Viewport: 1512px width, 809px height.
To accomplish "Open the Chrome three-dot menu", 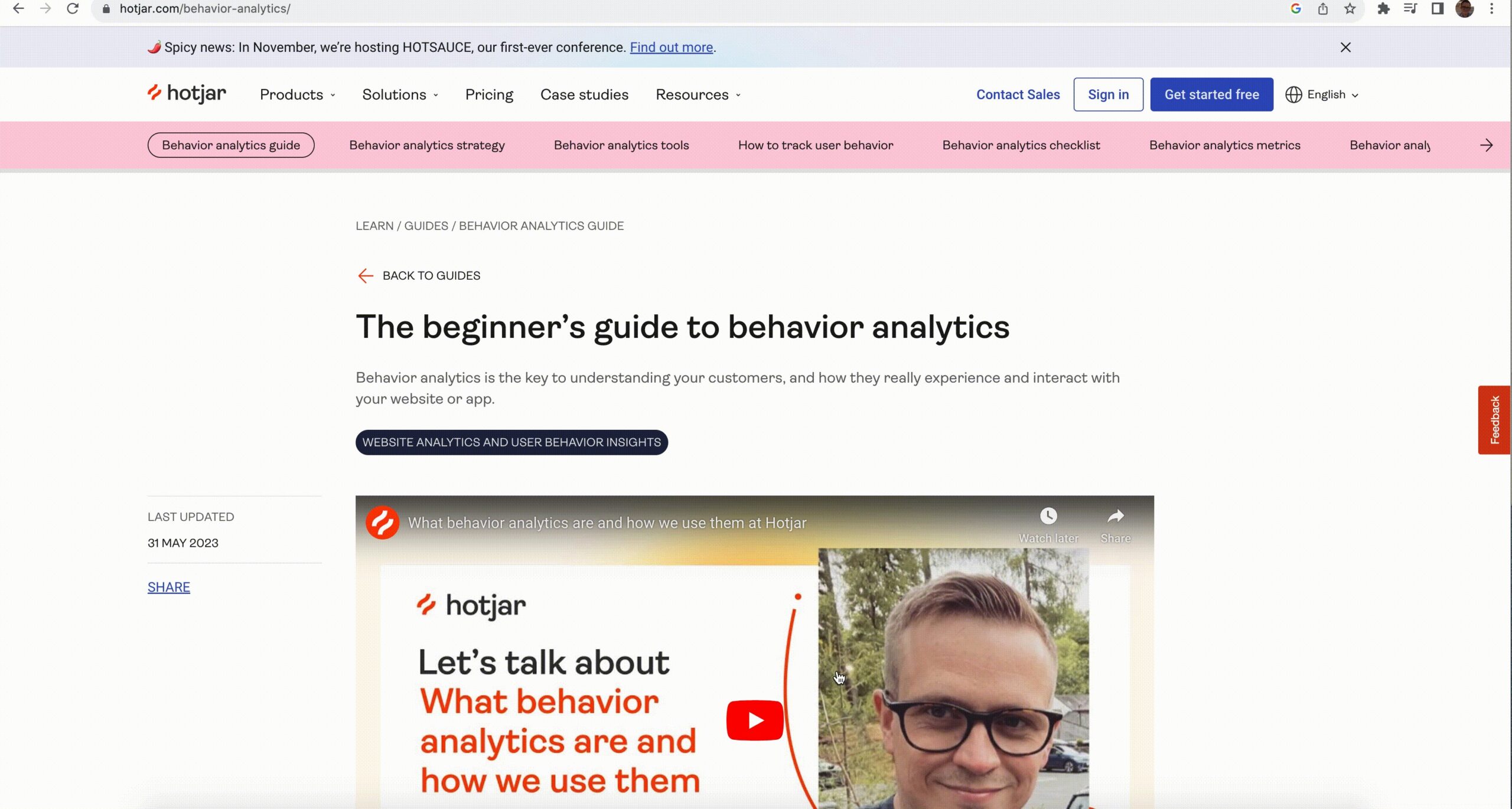I will (1492, 9).
